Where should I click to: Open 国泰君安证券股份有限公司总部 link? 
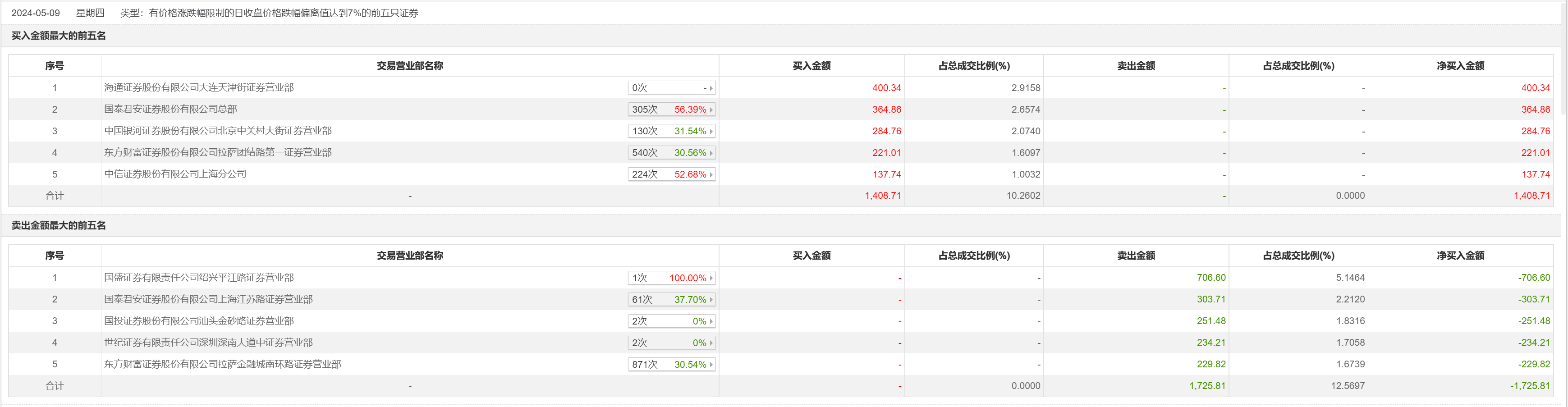coord(170,110)
